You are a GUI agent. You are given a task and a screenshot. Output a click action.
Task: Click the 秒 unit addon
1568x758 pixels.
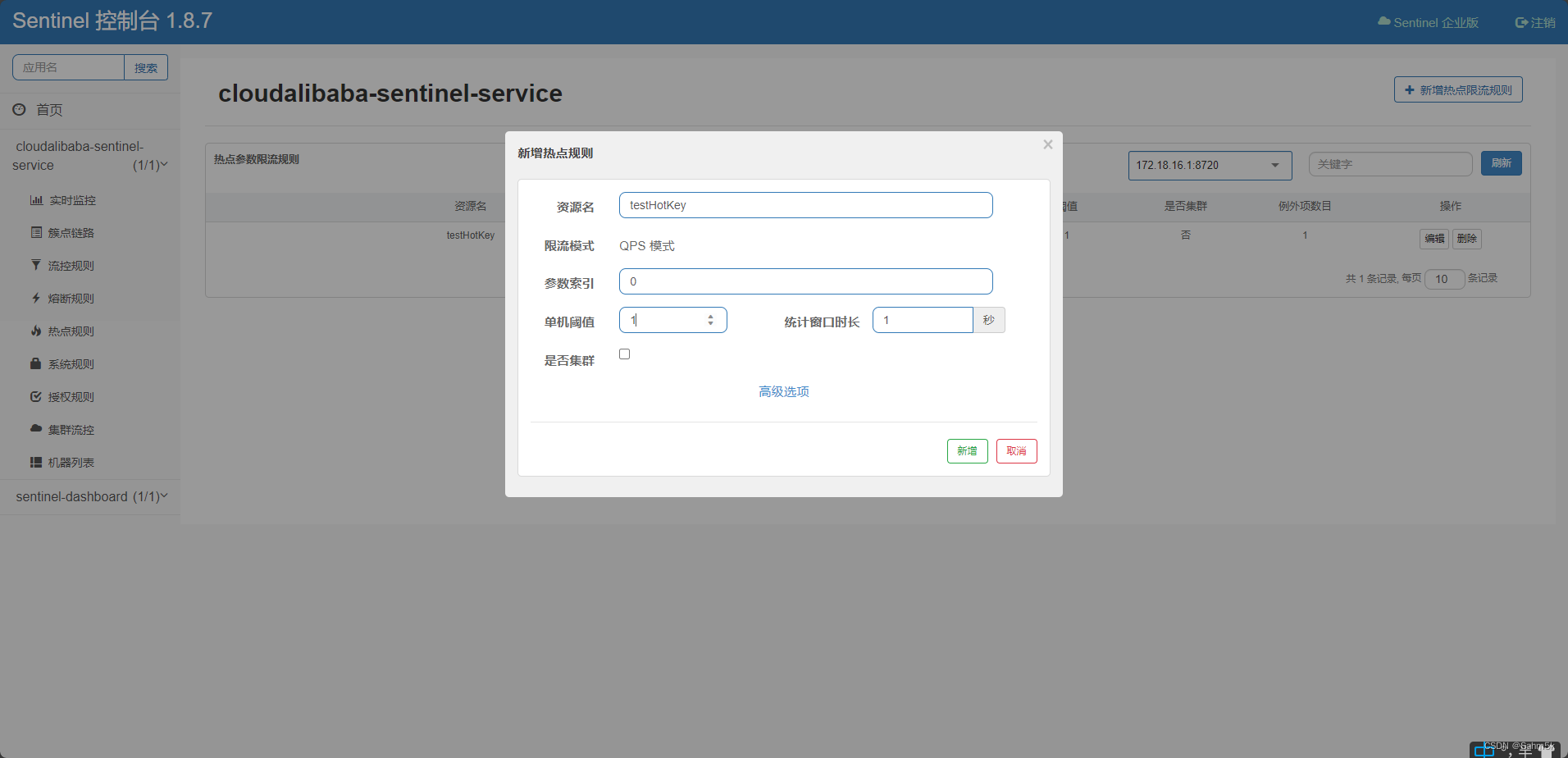coord(989,320)
